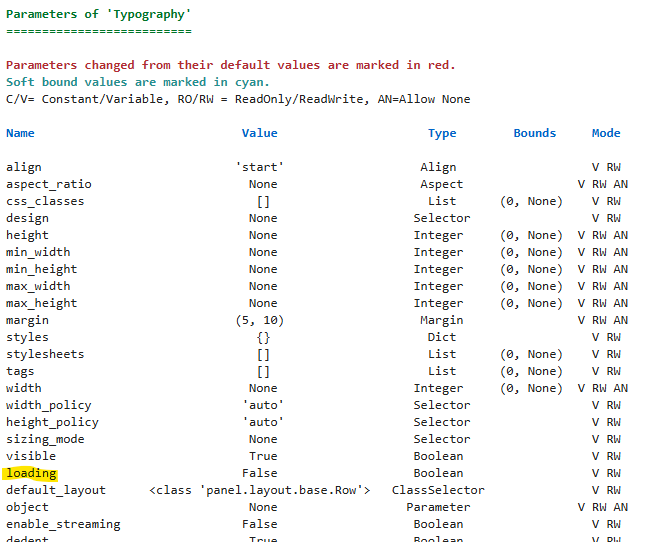Click the 'Bounds' column header

point(534,133)
